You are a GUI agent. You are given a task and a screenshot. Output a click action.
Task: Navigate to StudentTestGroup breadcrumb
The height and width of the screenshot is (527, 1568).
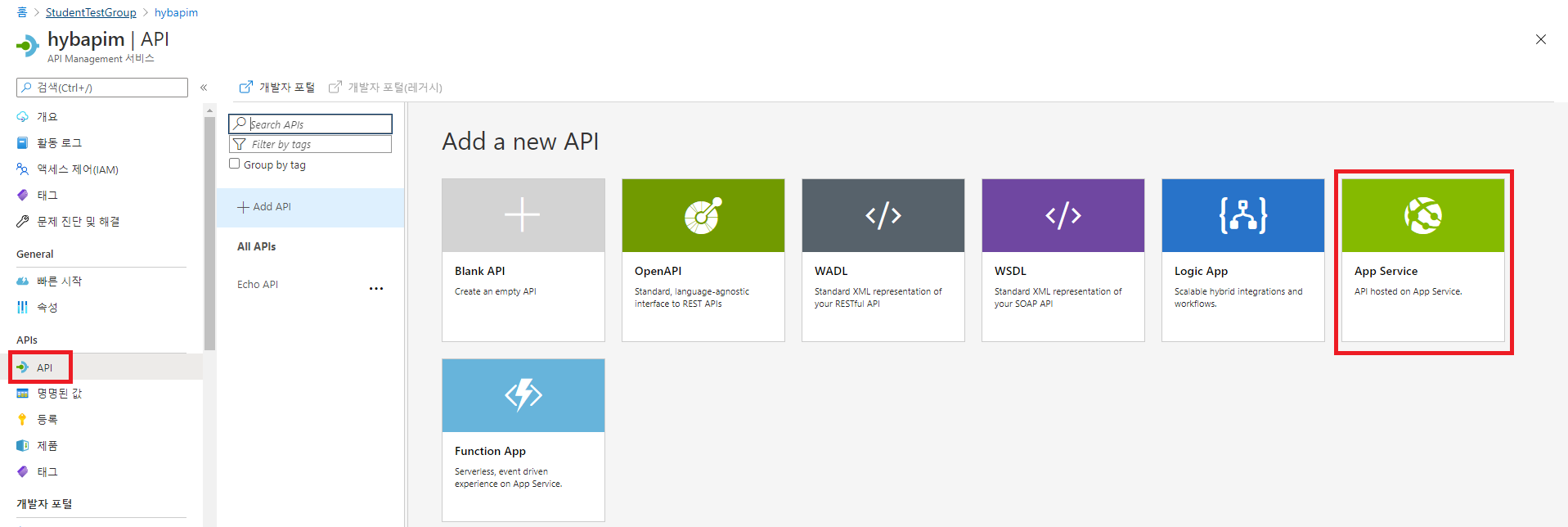click(91, 12)
